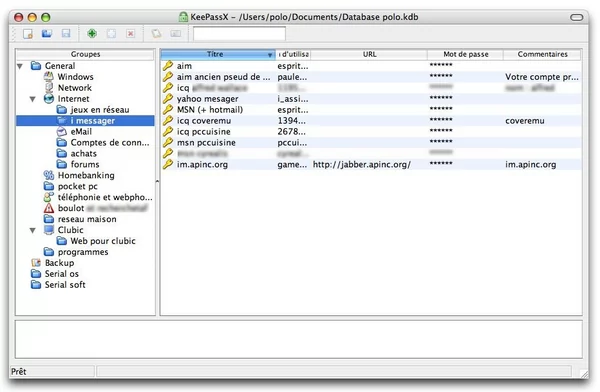Click the d'utilisa column header
This screenshot has width=600, height=392.
pos(293,54)
